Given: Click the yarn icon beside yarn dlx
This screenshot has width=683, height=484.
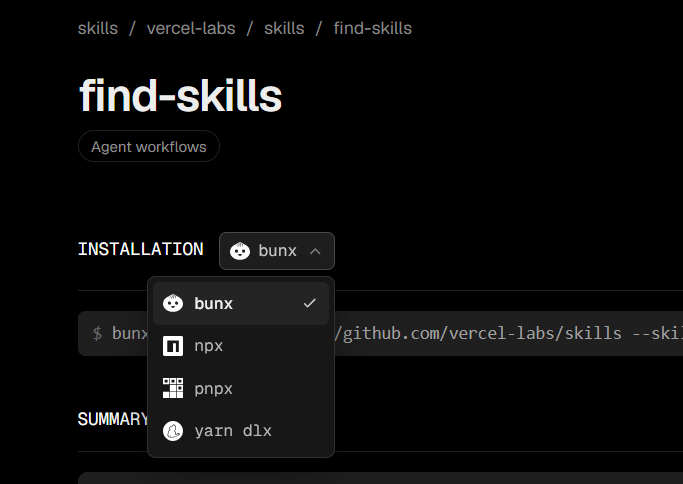Looking at the screenshot, I should click(x=173, y=431).
